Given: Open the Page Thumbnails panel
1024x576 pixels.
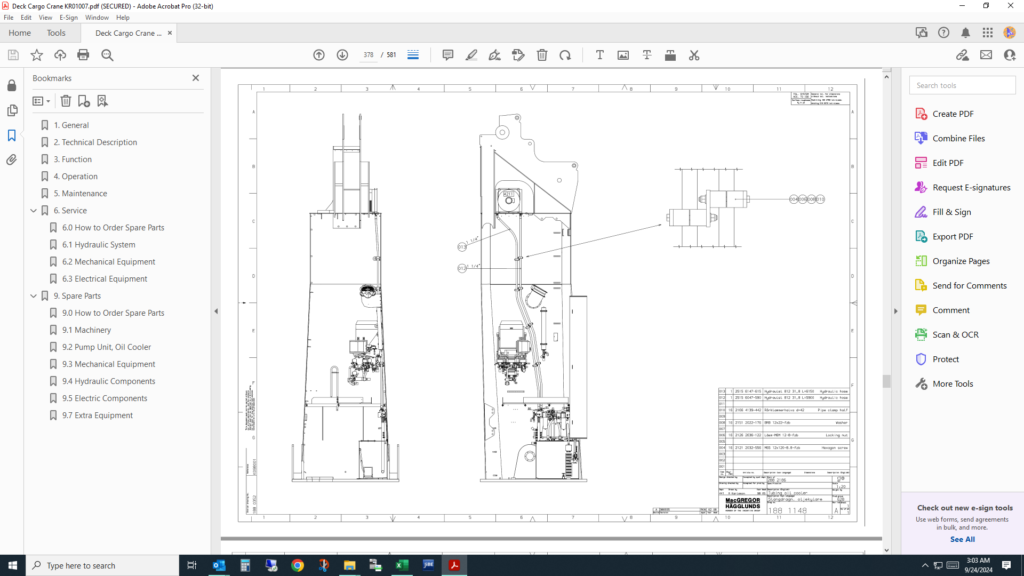Looking at the screenshot, I should click(12, 110).
